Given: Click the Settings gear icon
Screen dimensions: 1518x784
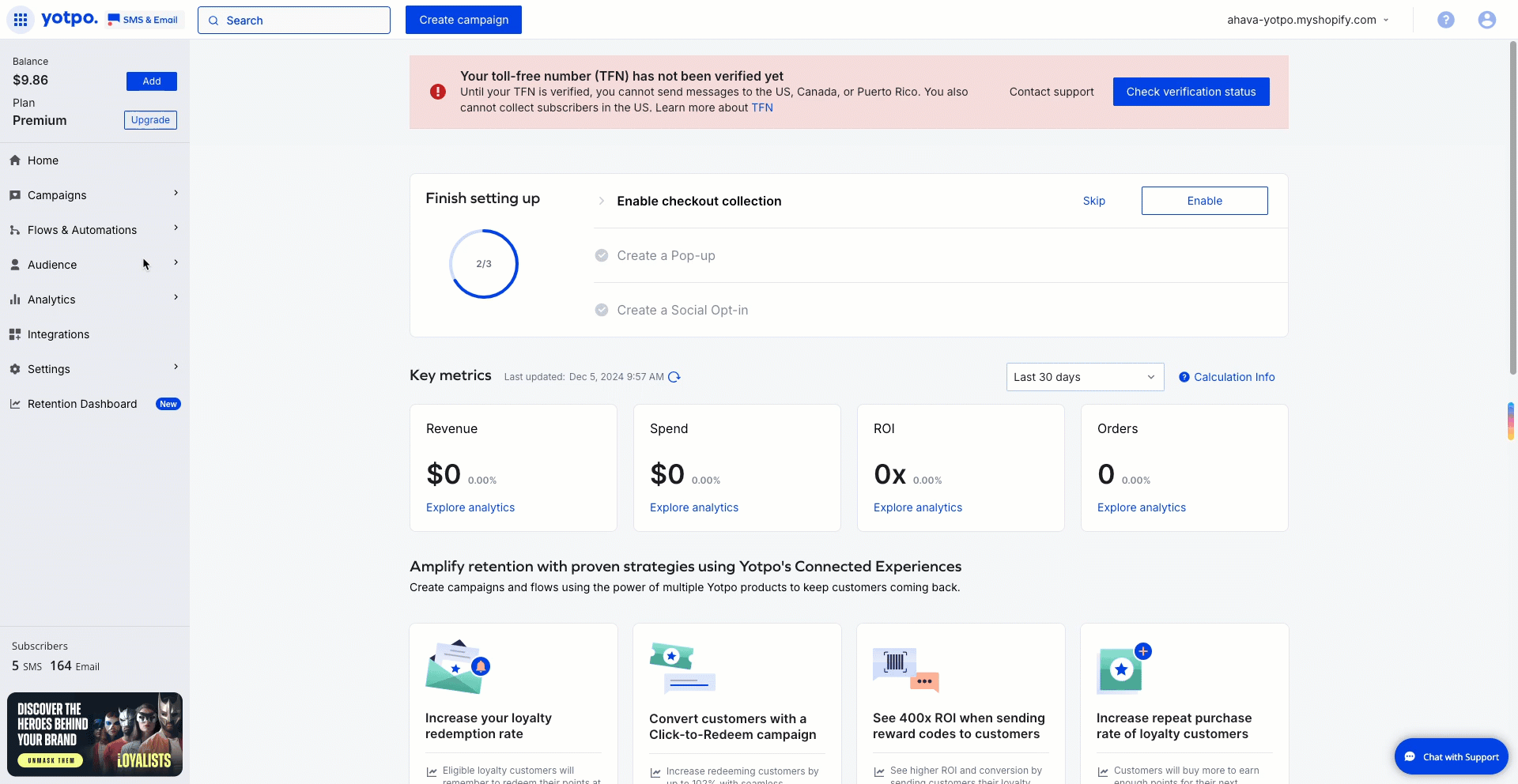Looking at the screenshot, I should coord(15,369).
